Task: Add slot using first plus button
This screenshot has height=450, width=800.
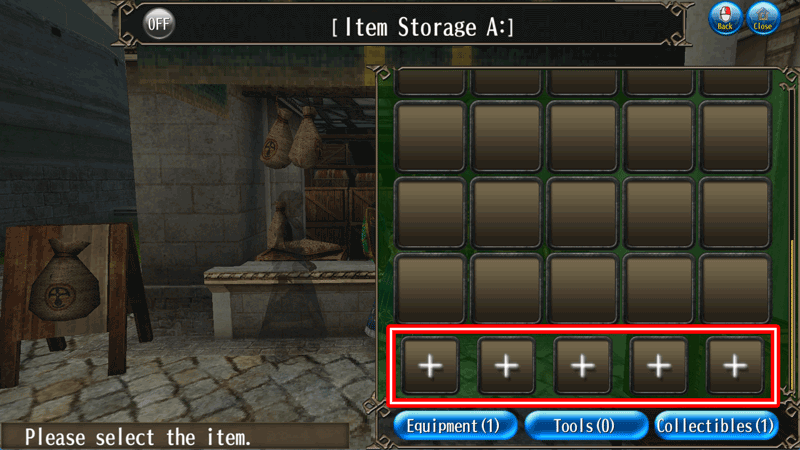Action: point(430,365)
